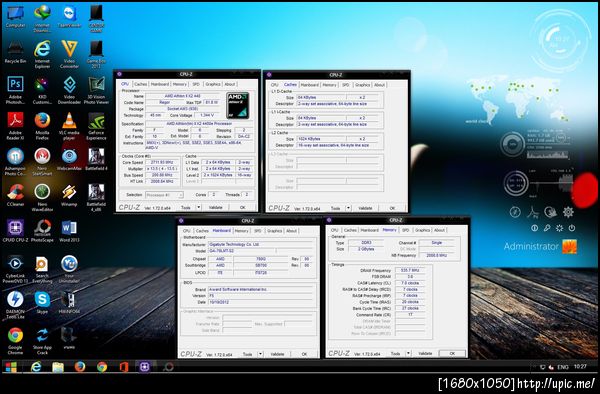Open the Processor #1 selection combo box
Image resolution: width=600 pixels, height=394 pixels.
[x=164, y=195]
